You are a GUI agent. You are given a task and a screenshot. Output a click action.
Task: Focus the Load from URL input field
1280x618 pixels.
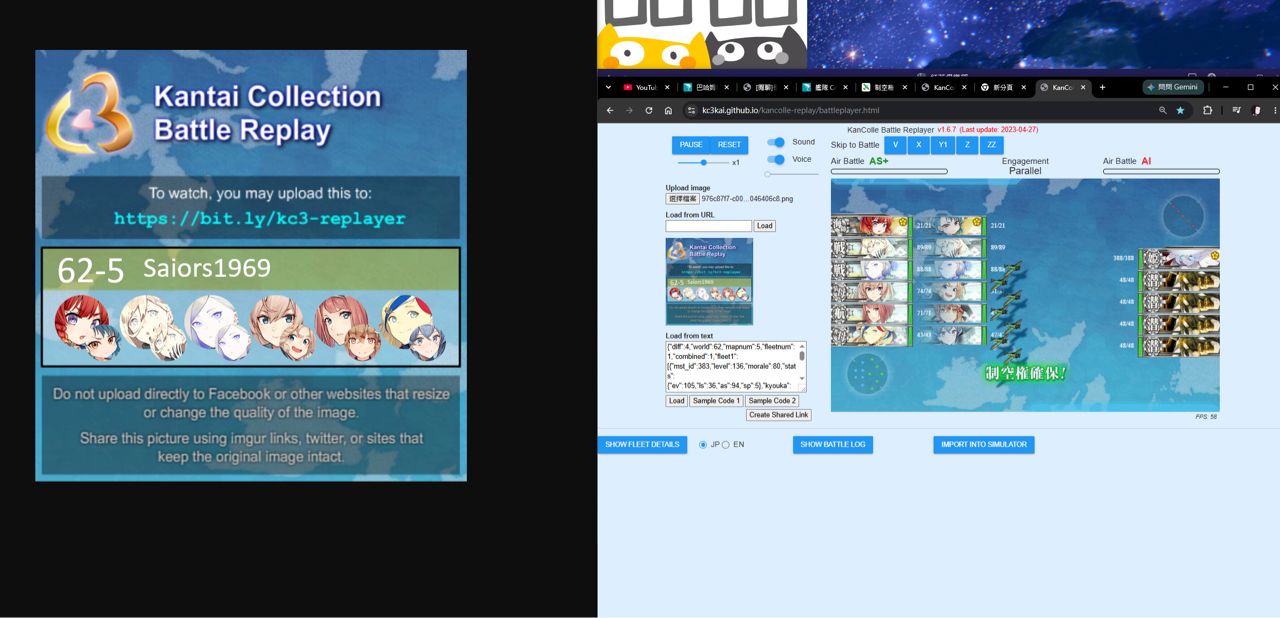pos(709,226)
